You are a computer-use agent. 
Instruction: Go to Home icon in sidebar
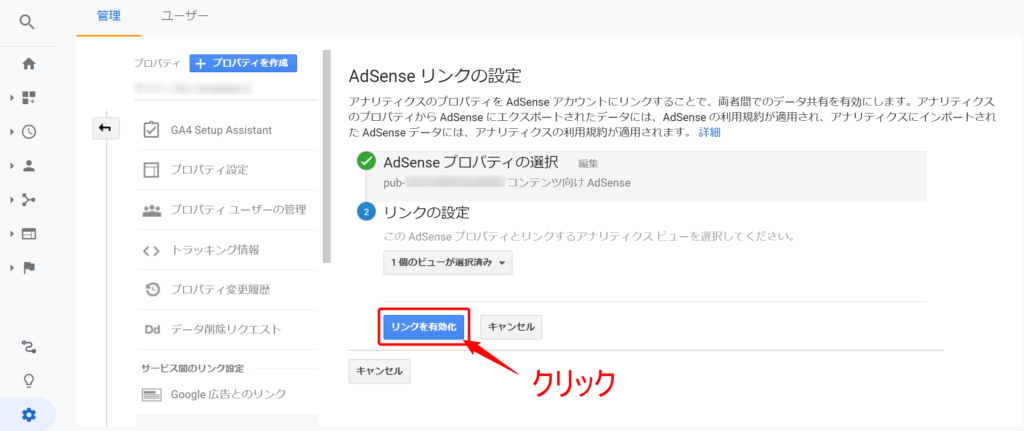pos(29,64)
